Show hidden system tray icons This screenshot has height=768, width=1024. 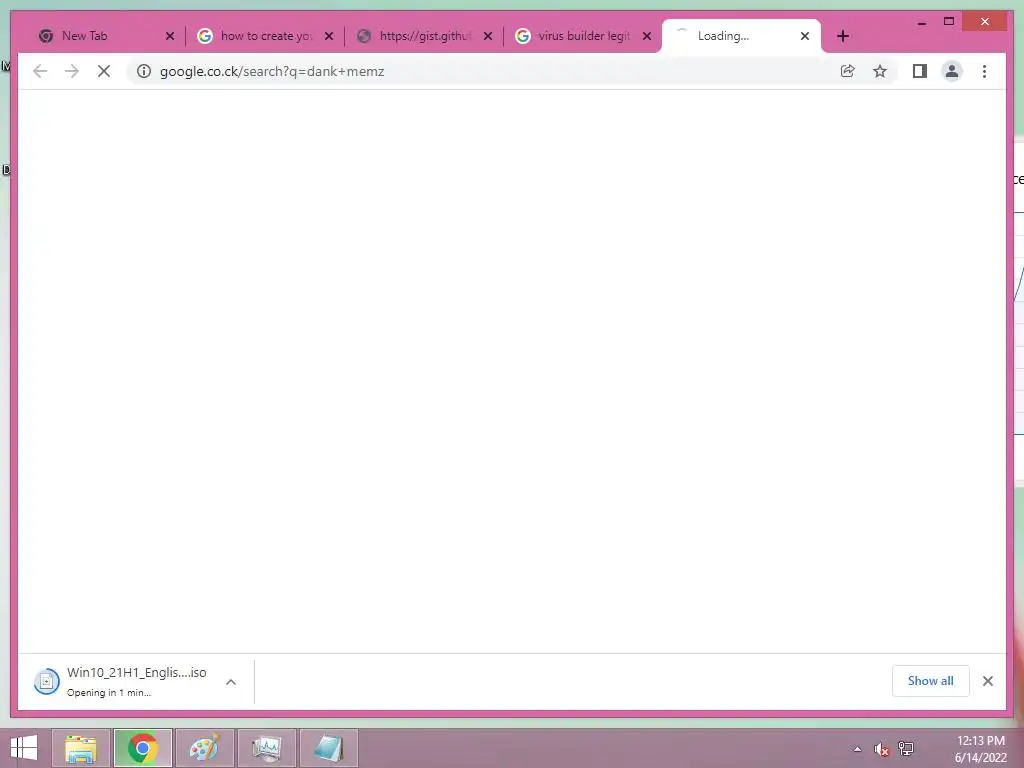click(857, 749)
